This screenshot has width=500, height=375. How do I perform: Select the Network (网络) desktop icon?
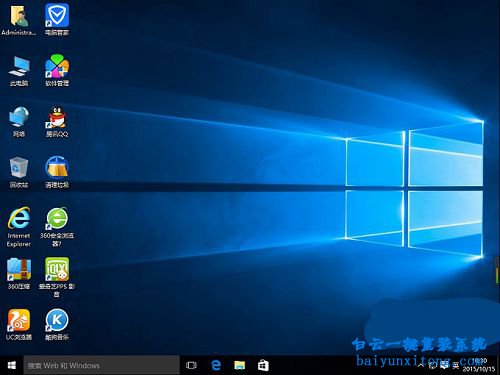pyautogui.click(x=19, y=122)
